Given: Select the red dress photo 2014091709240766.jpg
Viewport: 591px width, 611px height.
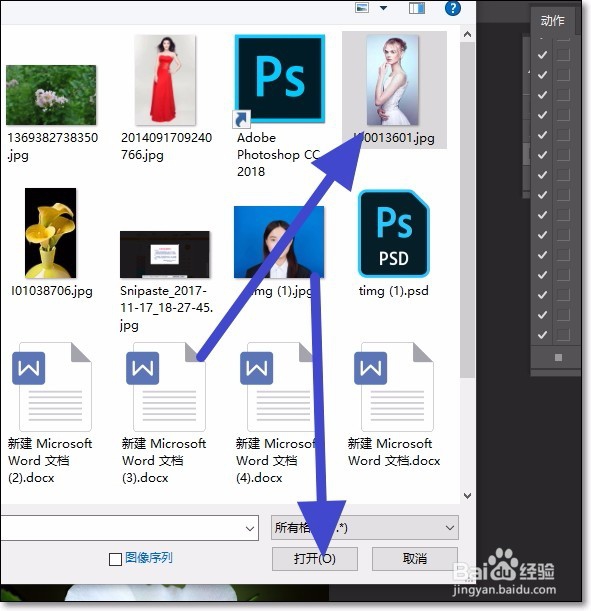Looking at the screenshot, I should (165, 80).
